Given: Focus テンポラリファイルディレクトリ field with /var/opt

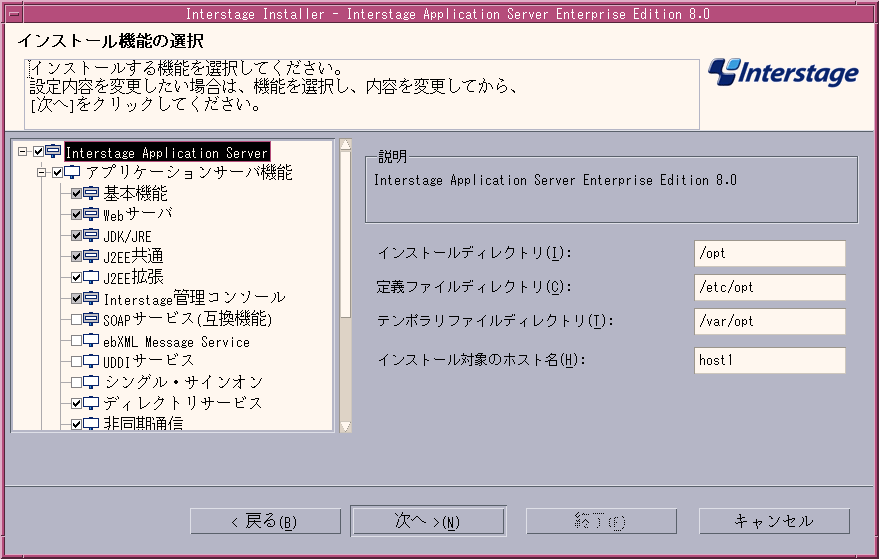Looking at the screenshot, I should click(x=770, y=321).
